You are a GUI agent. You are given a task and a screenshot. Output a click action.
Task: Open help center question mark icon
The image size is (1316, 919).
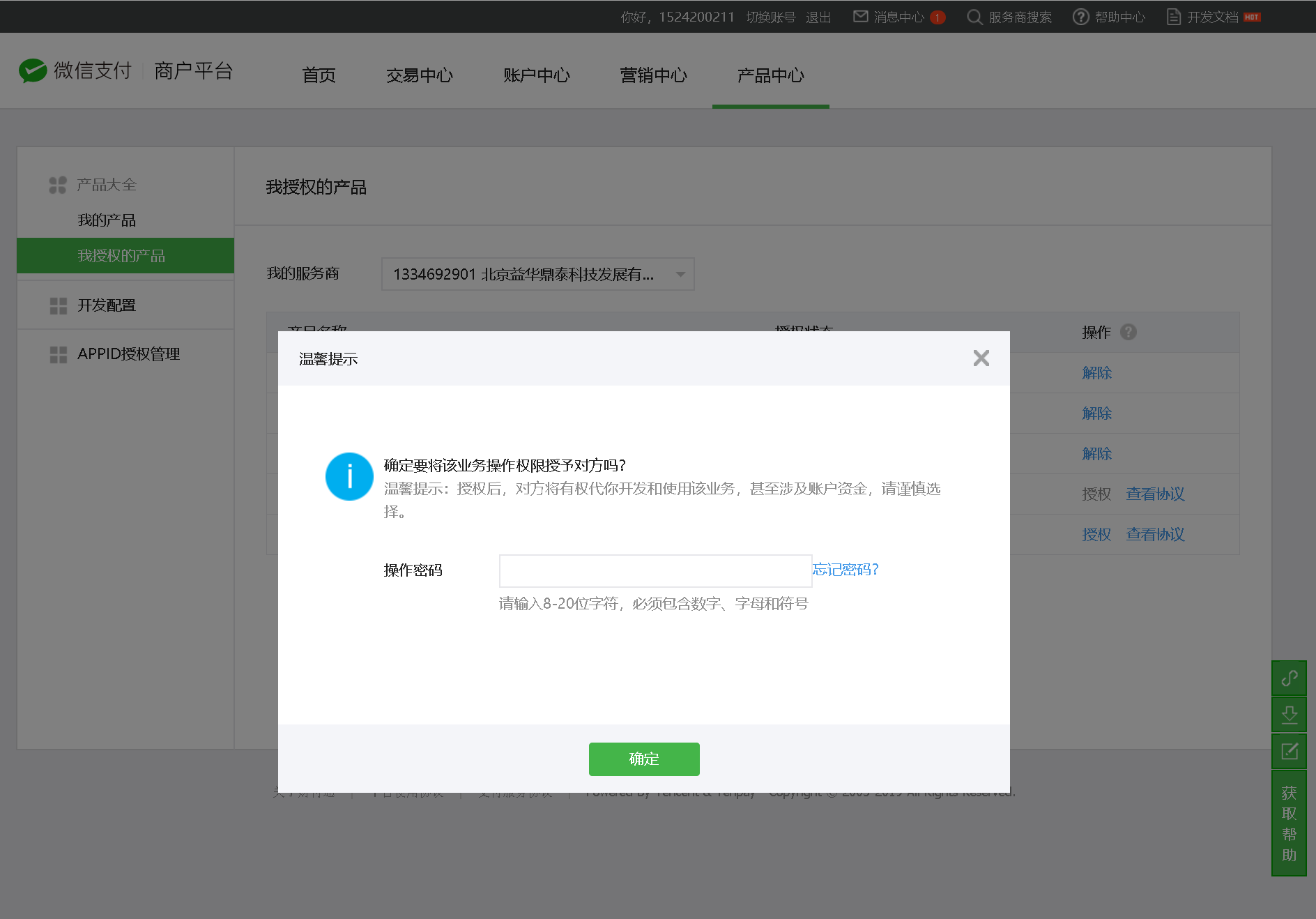point(1080,17)
